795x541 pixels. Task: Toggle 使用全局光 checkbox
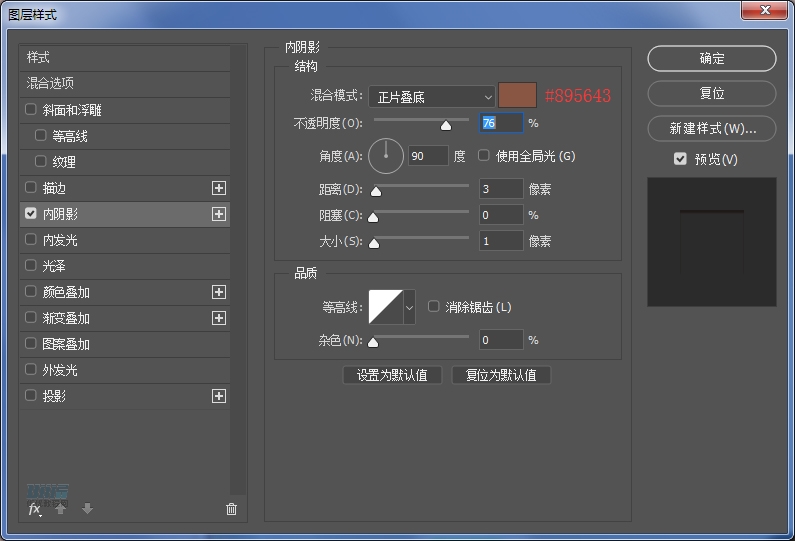tap(484, 156)
